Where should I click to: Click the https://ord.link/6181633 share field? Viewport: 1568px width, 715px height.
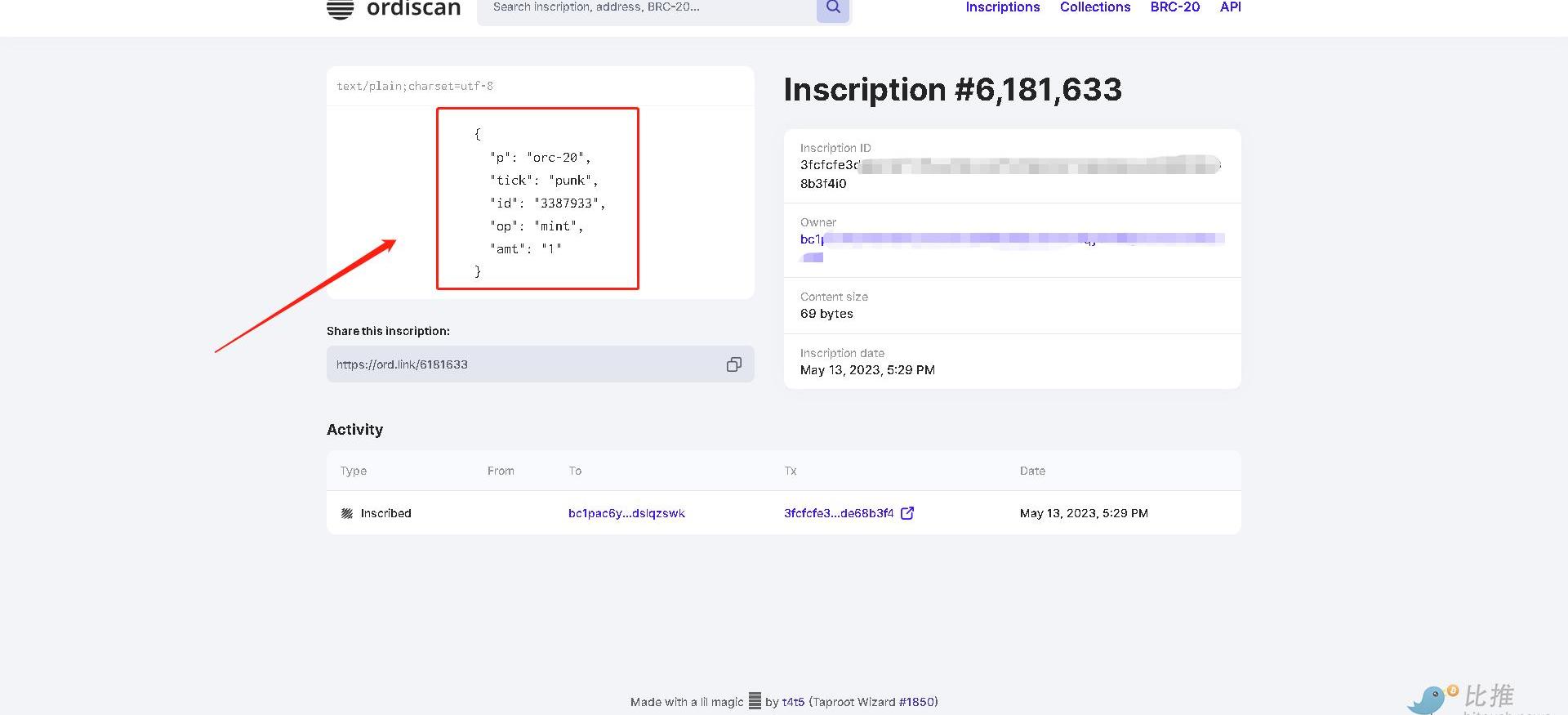click(x=523, y=364)
